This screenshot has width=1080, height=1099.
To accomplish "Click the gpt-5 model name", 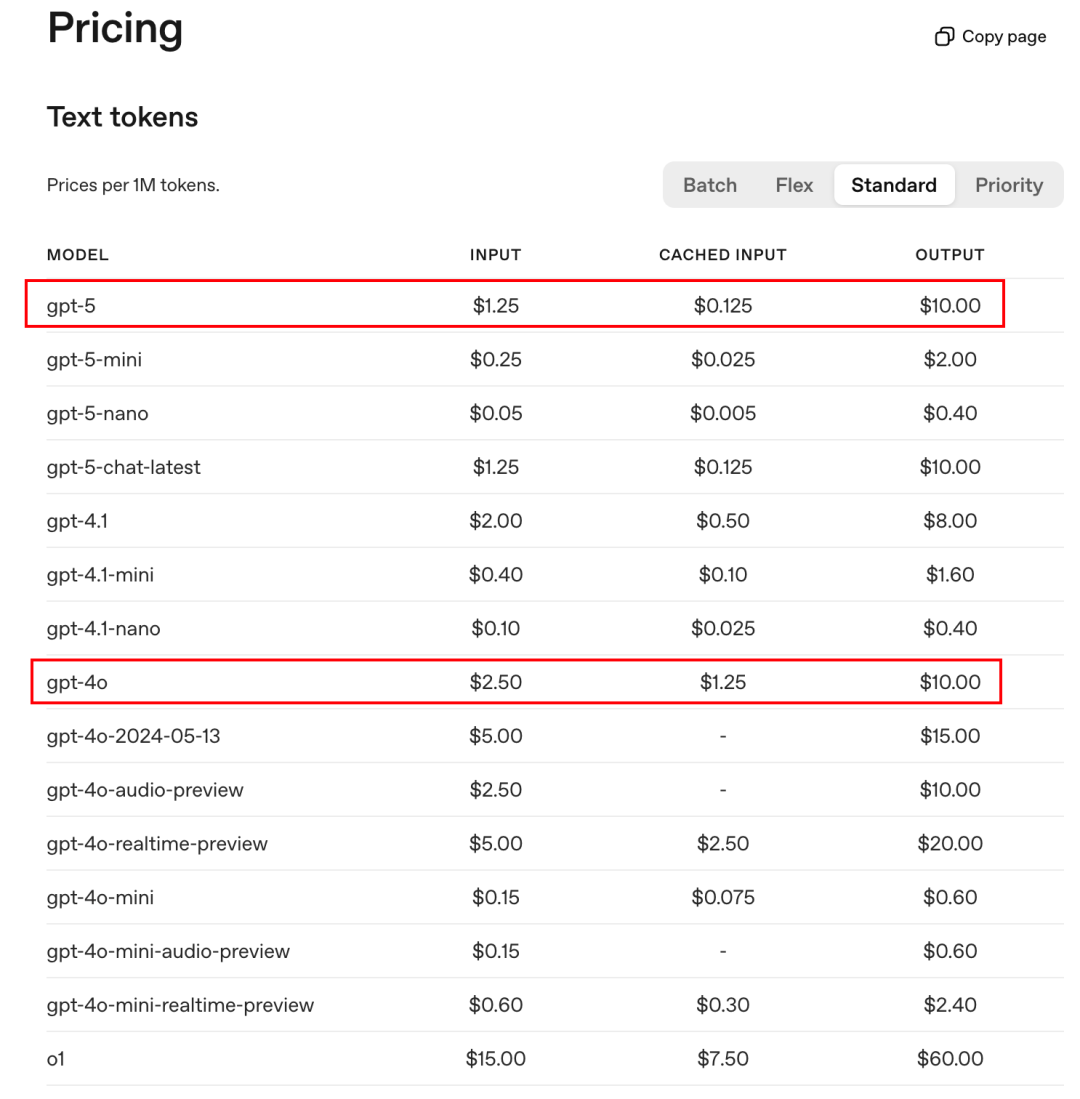I will click(x=71, y=305).
